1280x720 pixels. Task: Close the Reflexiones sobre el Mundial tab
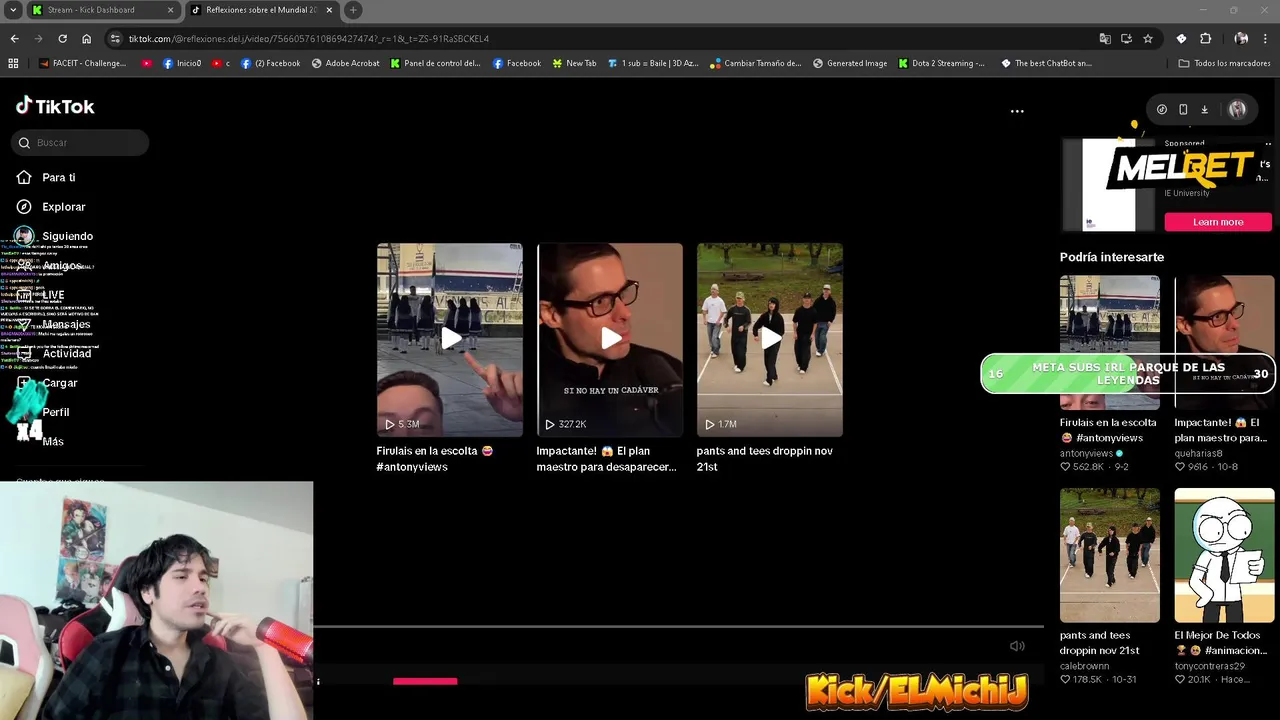329,10
